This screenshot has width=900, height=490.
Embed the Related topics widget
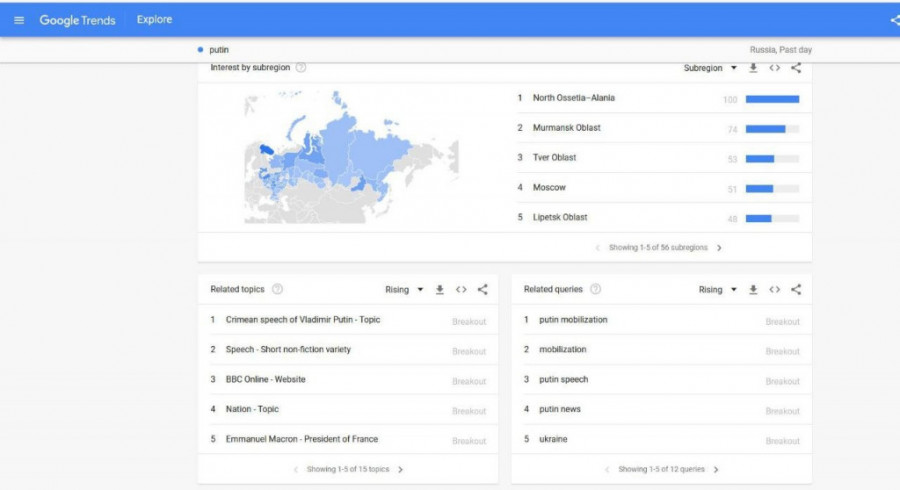click(461, 290)
